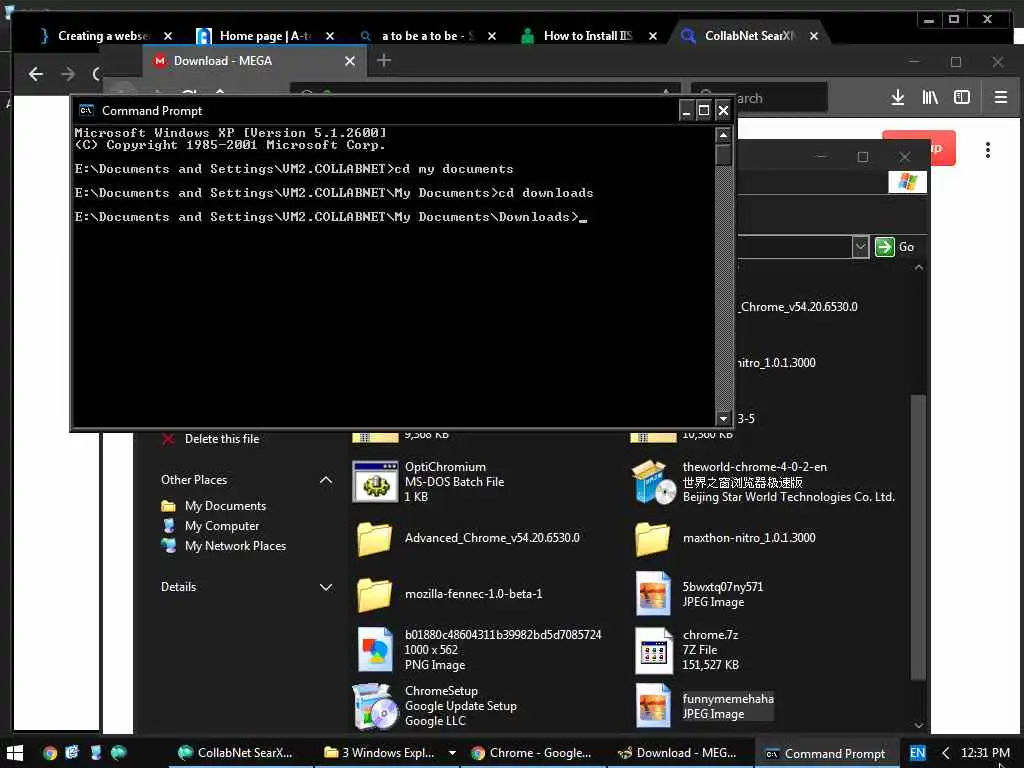Close the CollabNet SearX tab

(x=814, y=36)
